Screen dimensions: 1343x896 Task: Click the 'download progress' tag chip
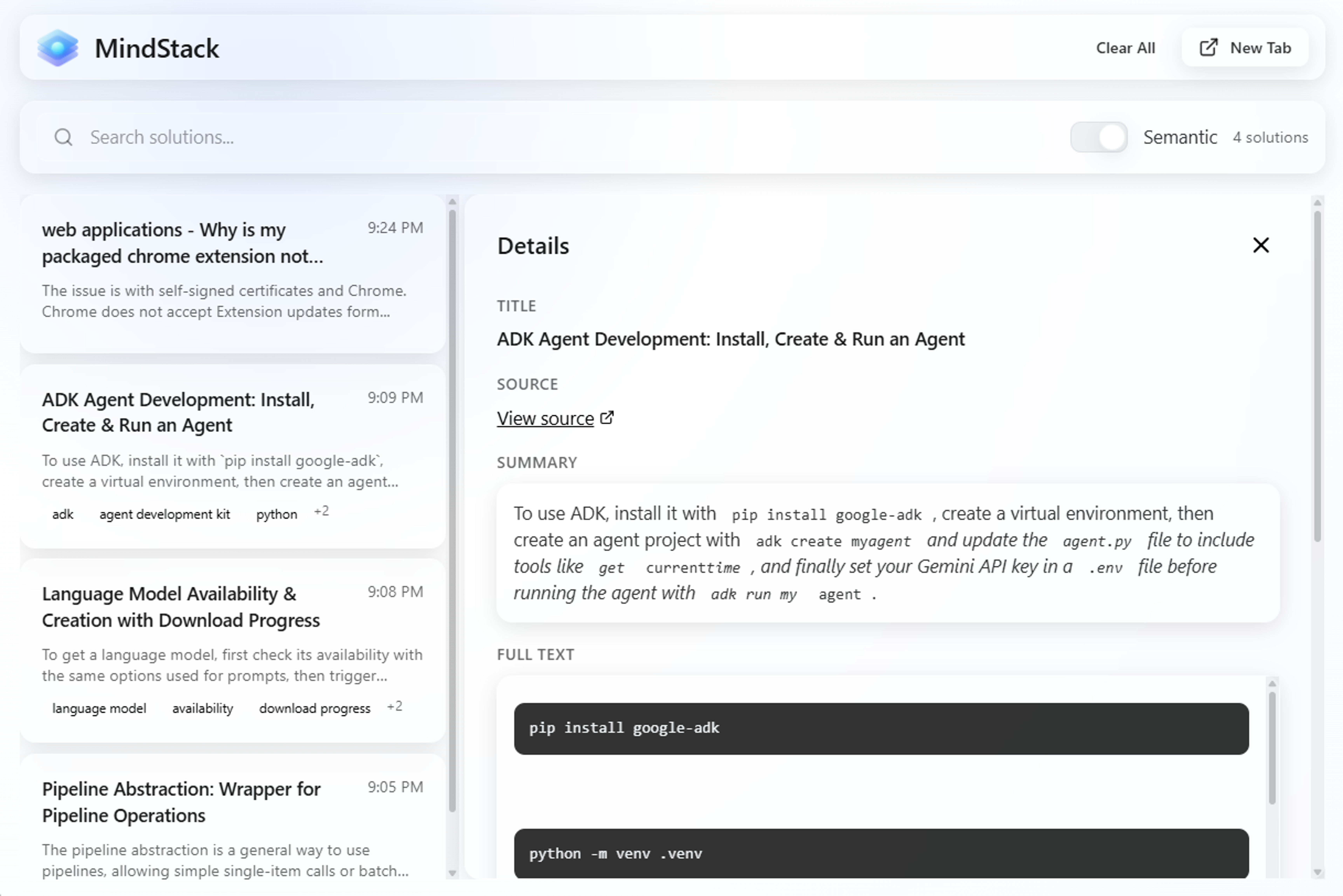coord(314,709)
